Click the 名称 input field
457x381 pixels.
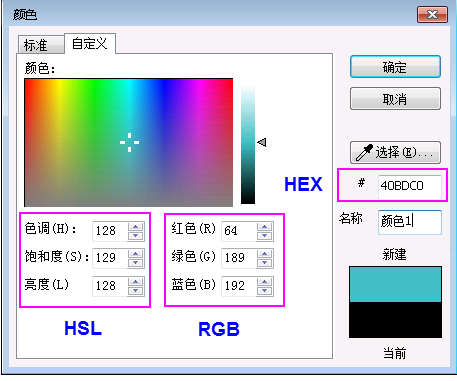tap(410, 222)
